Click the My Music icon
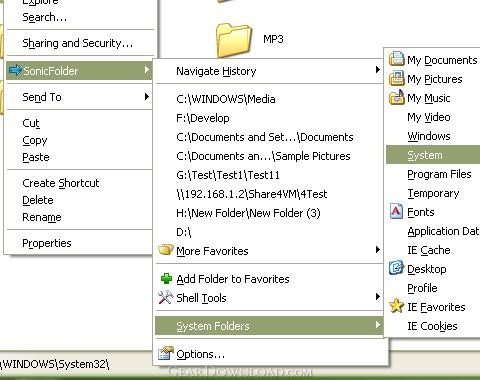This screenshot has width=480, height=380. [396, 97]
